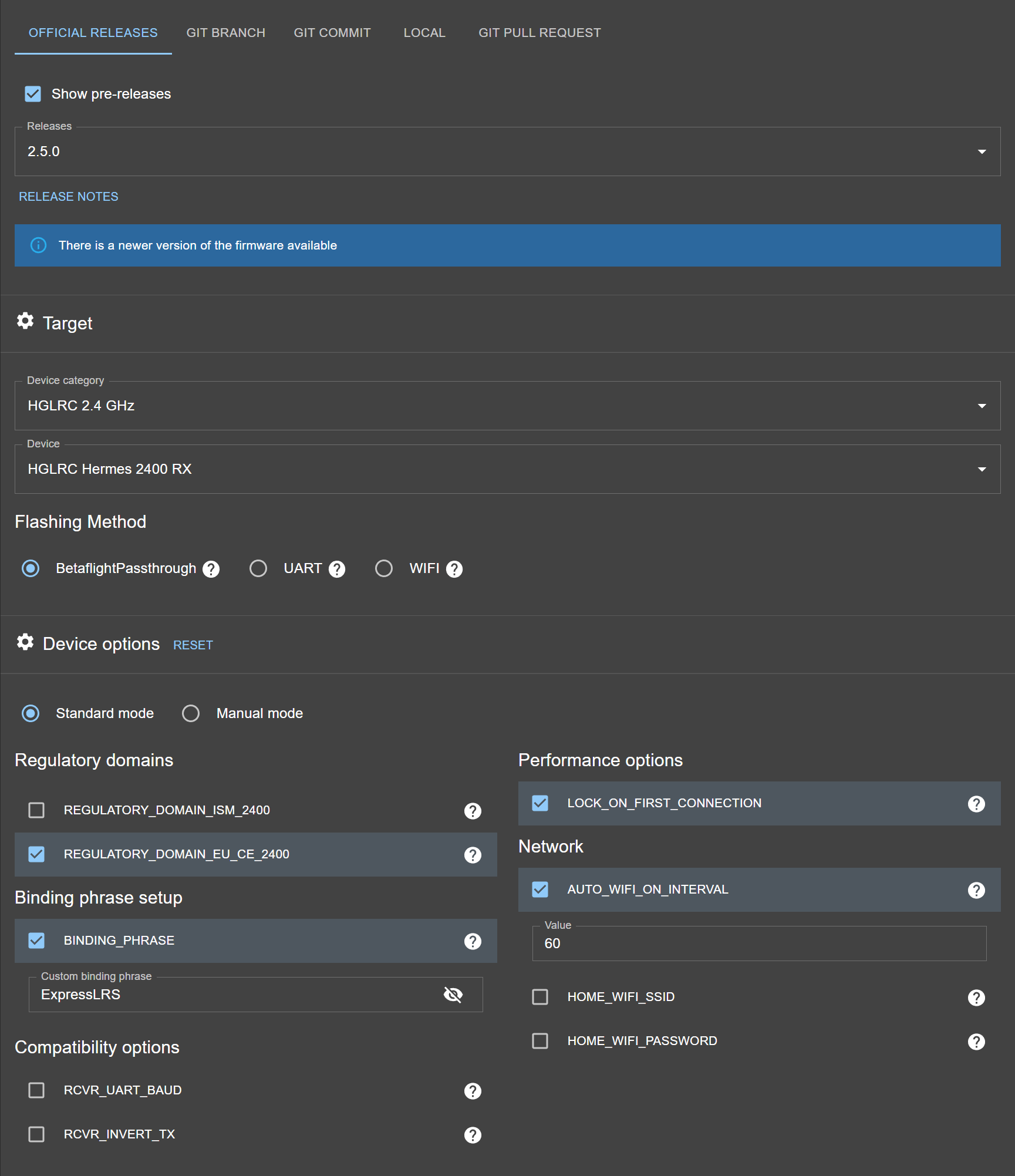Screen dimensions: 1015x1176
Task: Open help for HOME_WIFI_SSID
Action: pos(976,998)
